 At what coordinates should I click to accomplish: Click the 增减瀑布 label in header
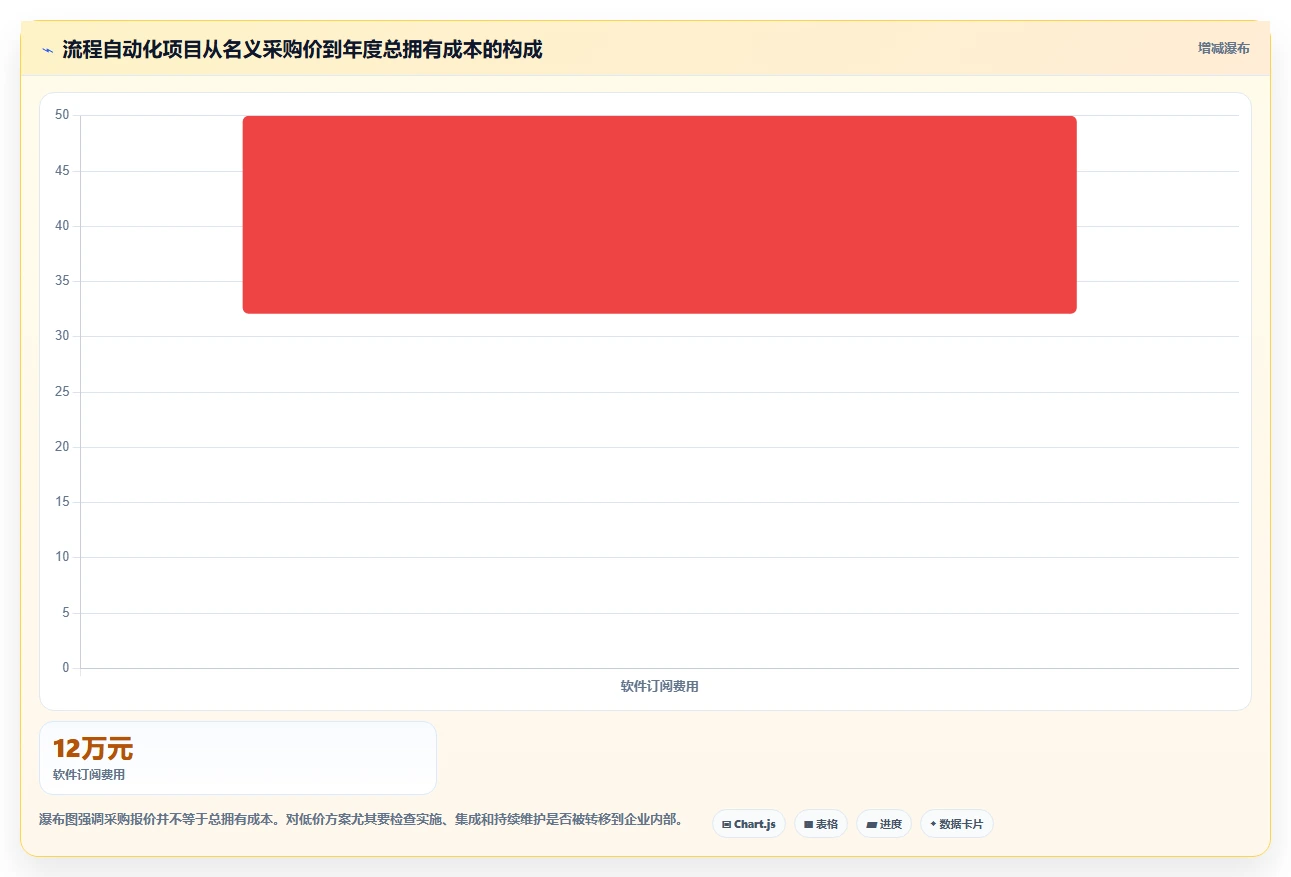(x=1224, y=48)
